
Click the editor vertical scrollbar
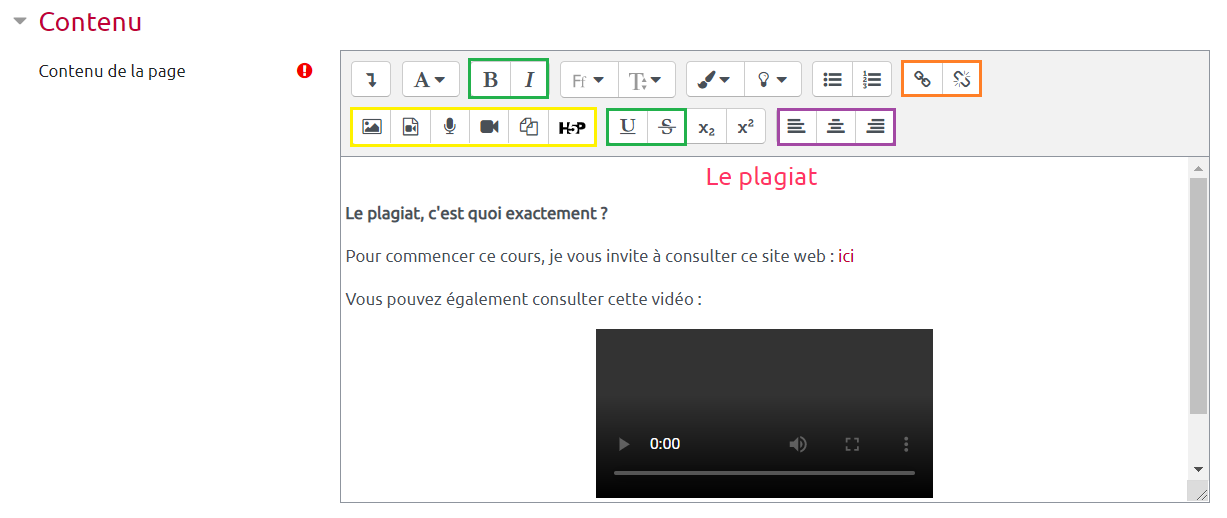click(x=1198, y=300)
